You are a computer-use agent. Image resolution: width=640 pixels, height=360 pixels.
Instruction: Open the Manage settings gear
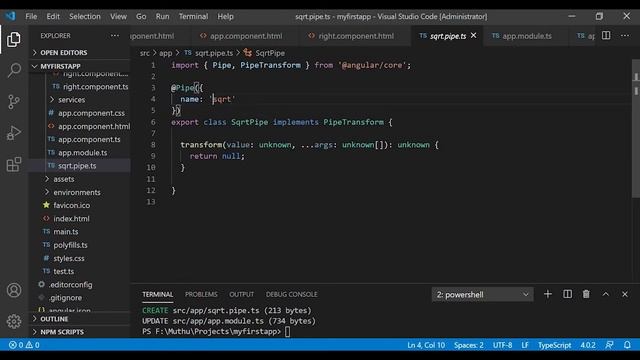click(14, 321)
